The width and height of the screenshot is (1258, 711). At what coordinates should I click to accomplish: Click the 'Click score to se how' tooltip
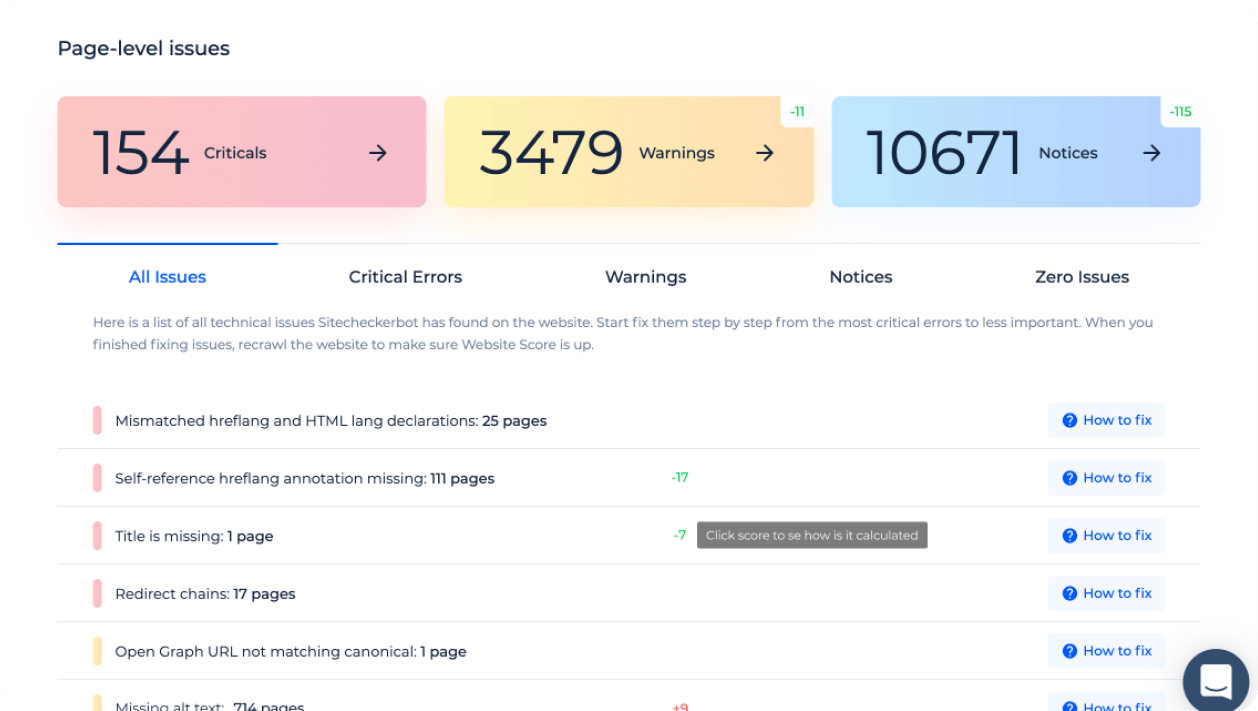point(812,535)
